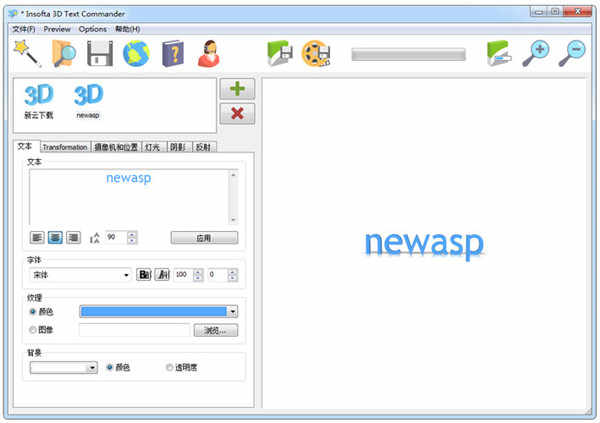600x423 pixels.
Task: Open the 文件(F) menu
Action: pyautogui.click(x=24, y=29)
